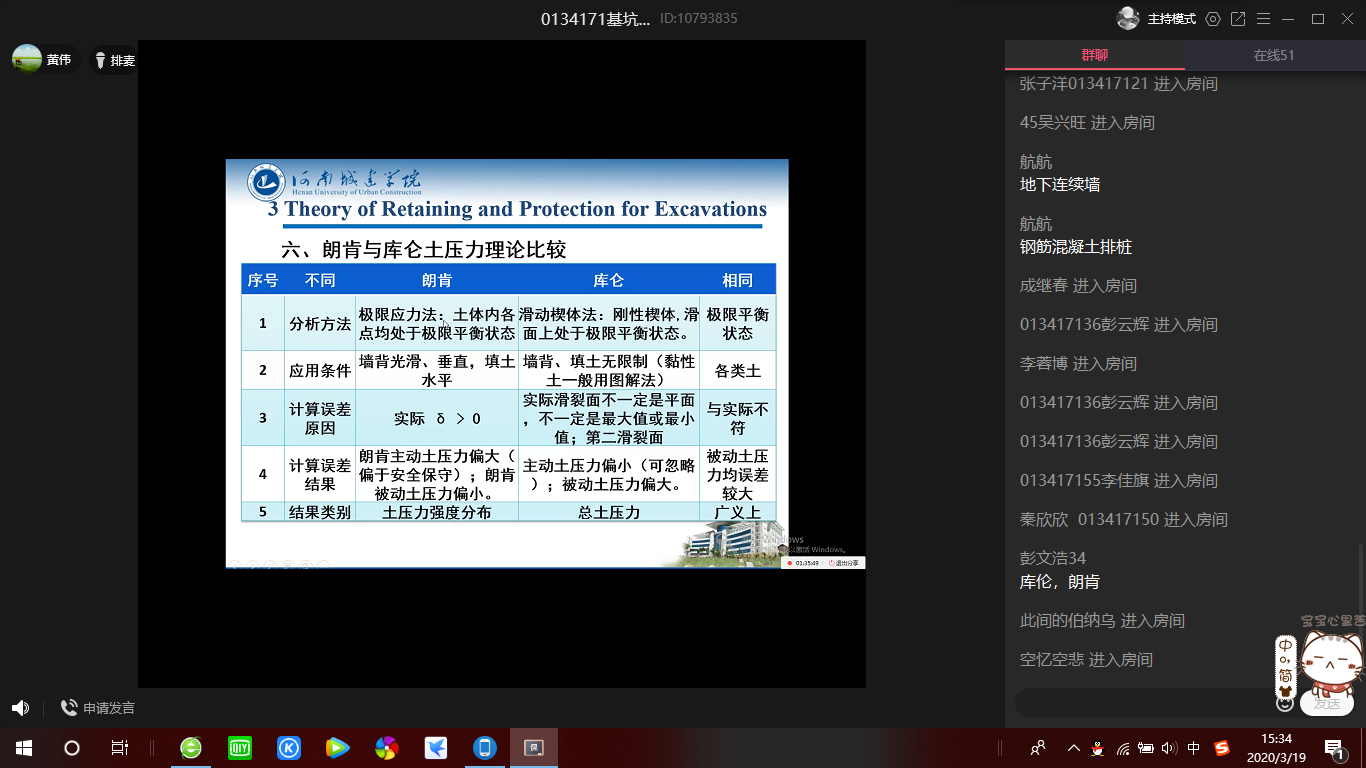This screenshot has height=768, width=1366.
Task: Open Kugou music icon in taskbar
Action: click(289, 748)
